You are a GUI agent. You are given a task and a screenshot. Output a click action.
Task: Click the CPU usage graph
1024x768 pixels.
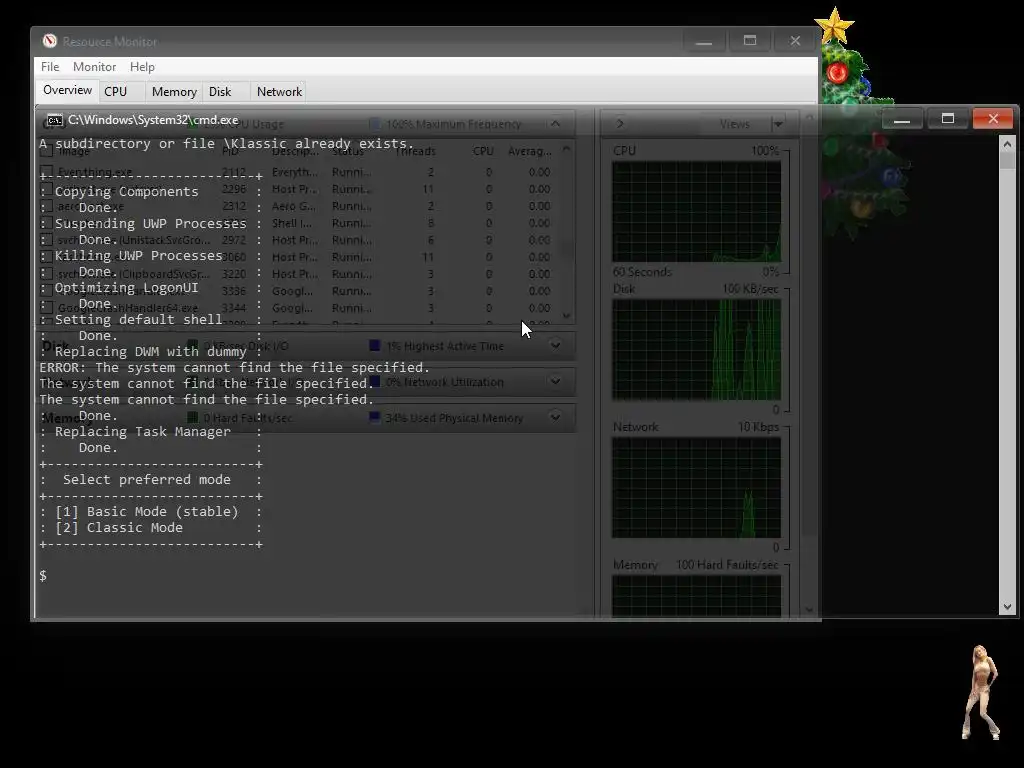pyautogui.click(x=696, y=212)
